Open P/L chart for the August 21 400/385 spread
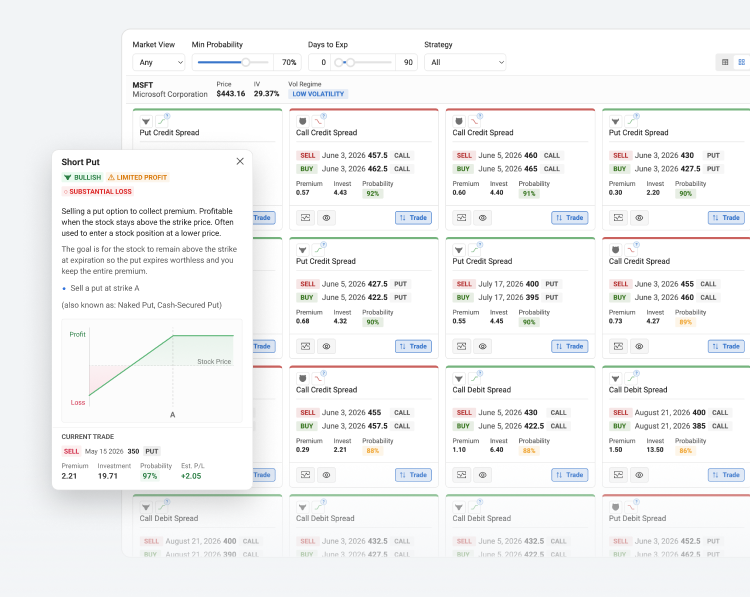 [618, 475]
